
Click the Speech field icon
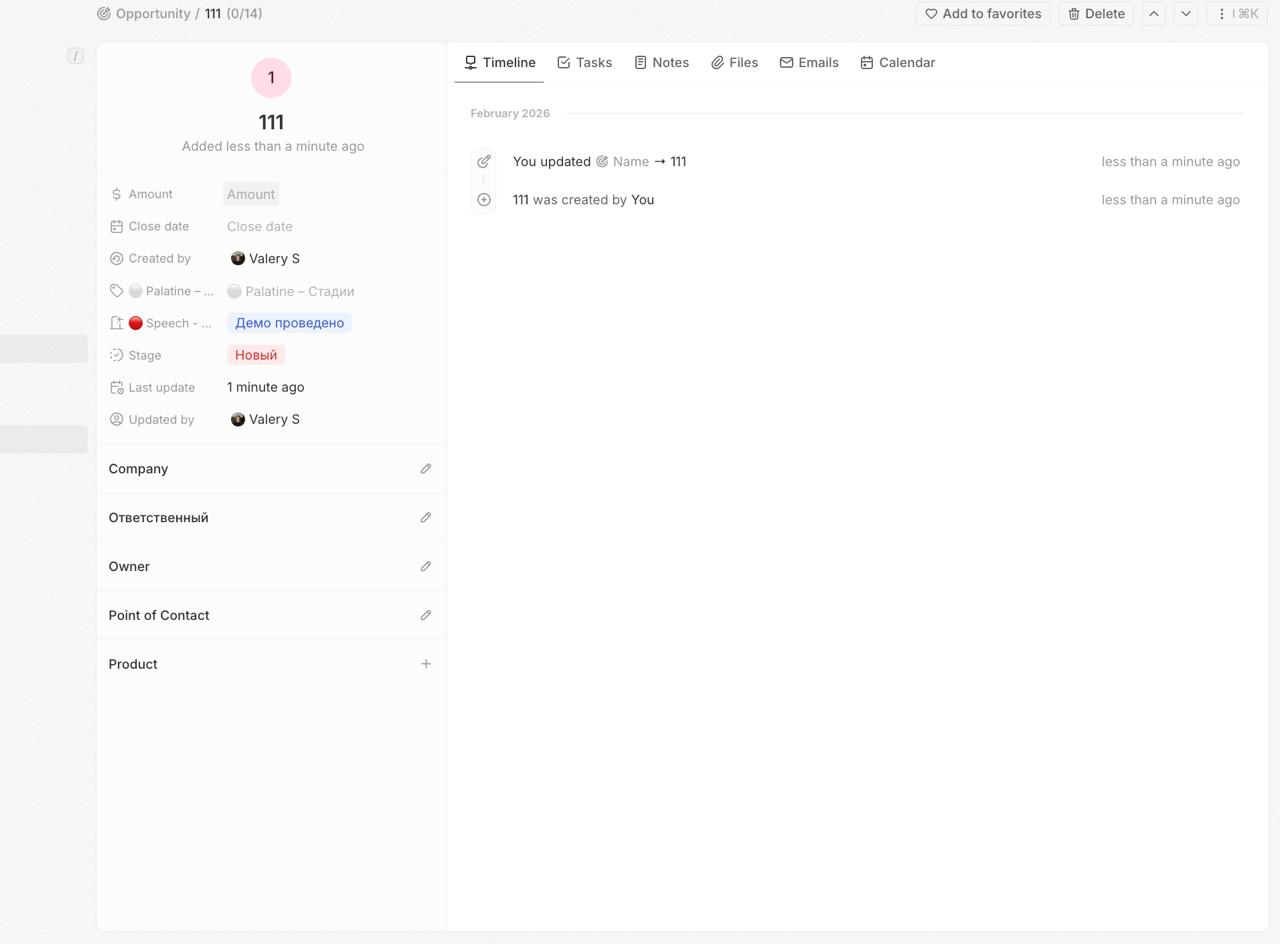pos(116,323)
